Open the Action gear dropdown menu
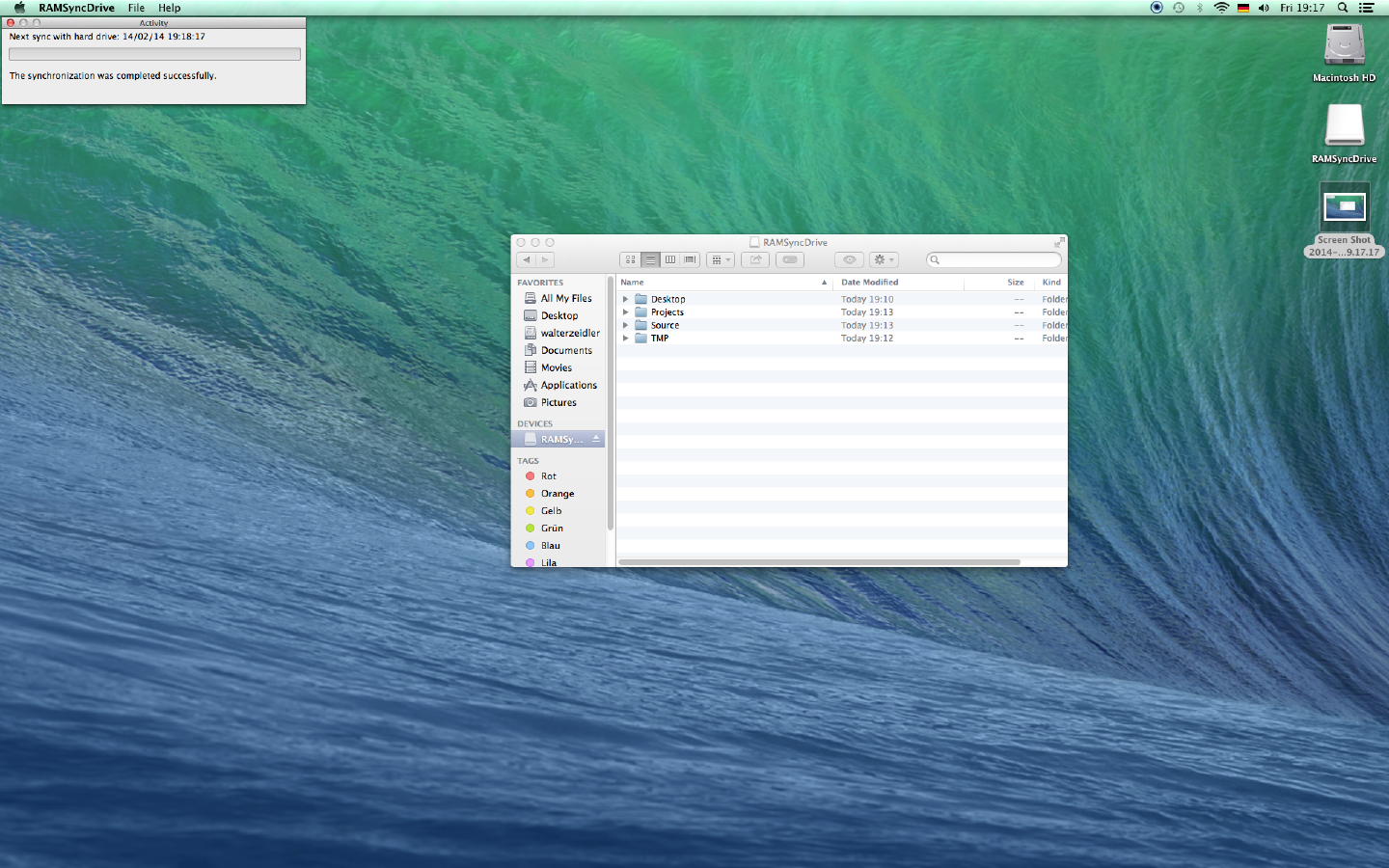1389x868 pixels. [x=884, y=259]
